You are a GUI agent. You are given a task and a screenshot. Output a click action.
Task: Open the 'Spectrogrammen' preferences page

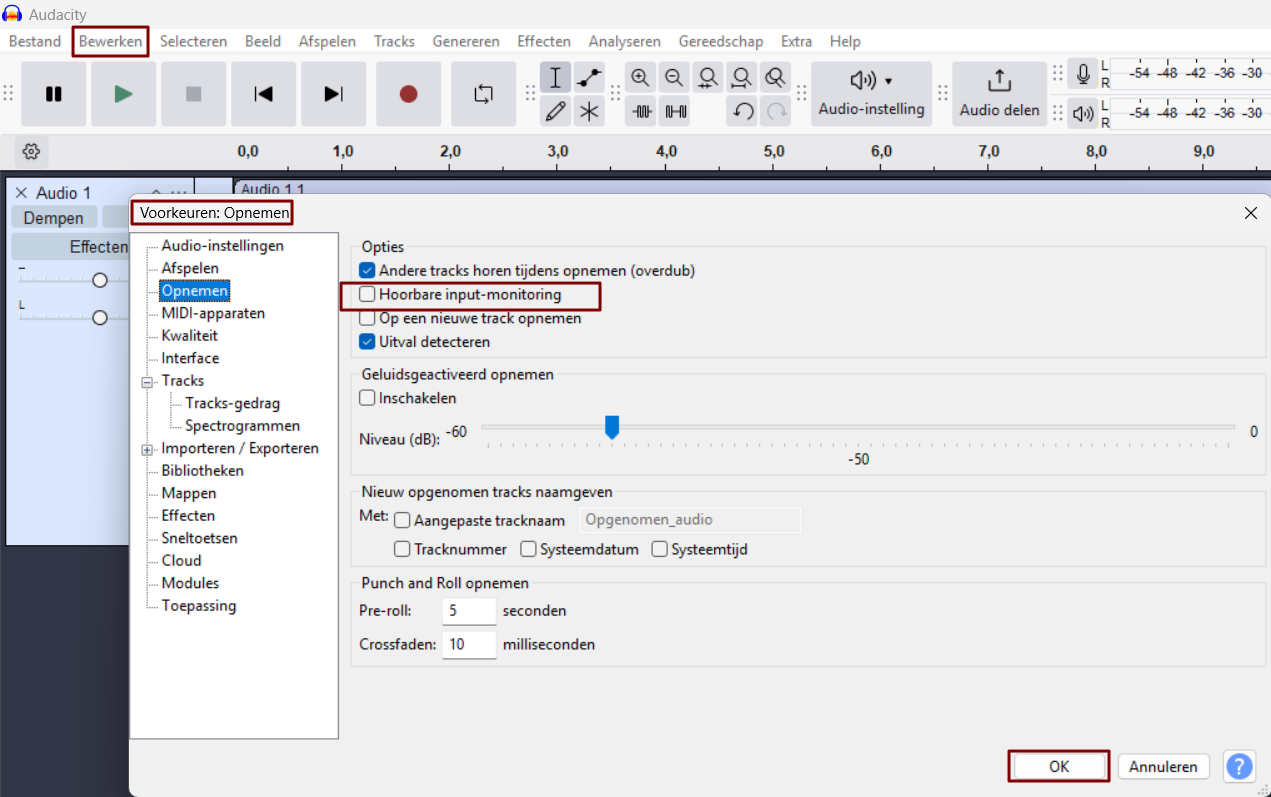pos(242,426)
